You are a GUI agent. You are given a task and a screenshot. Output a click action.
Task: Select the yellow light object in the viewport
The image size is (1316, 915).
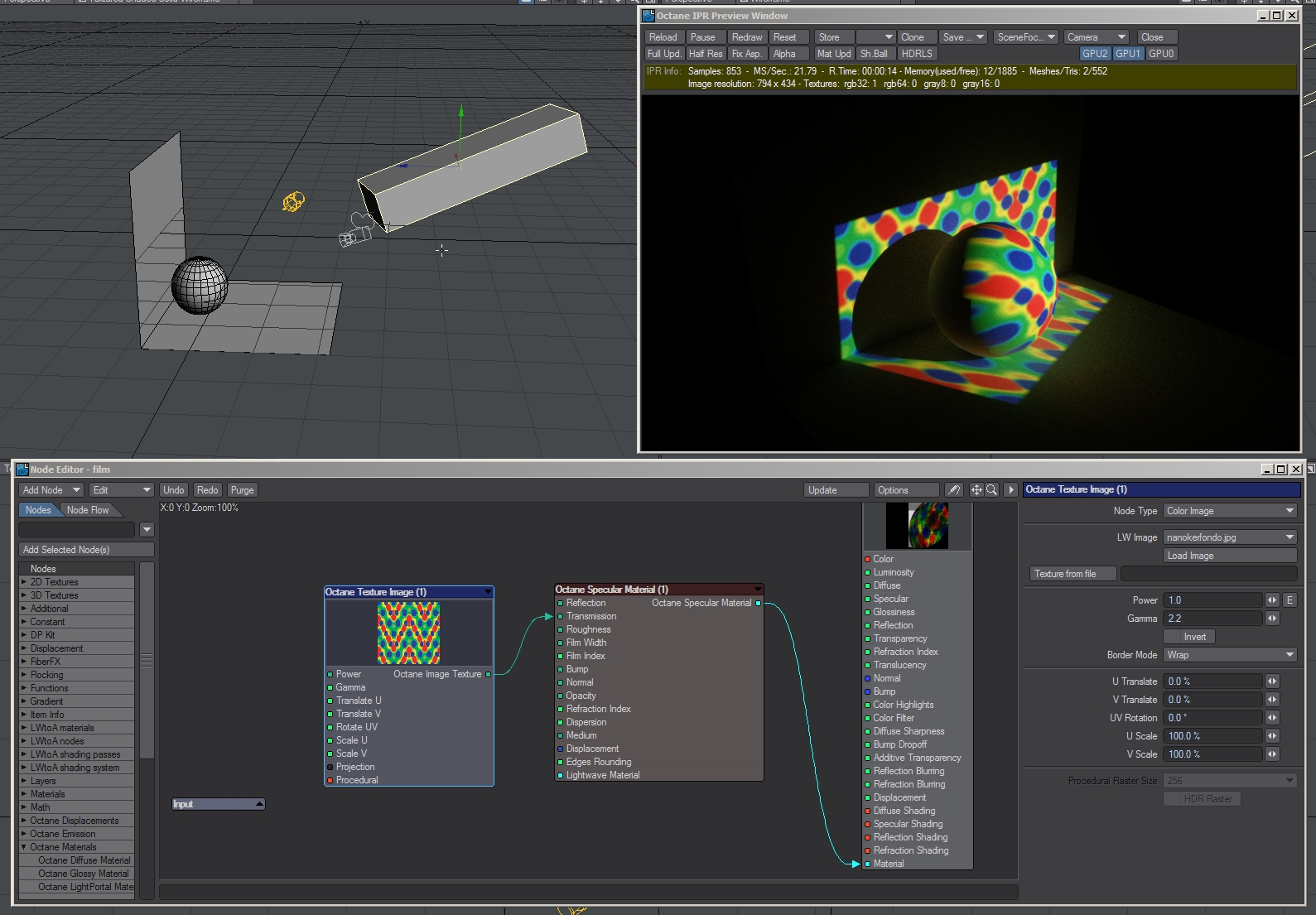(293, 201)
